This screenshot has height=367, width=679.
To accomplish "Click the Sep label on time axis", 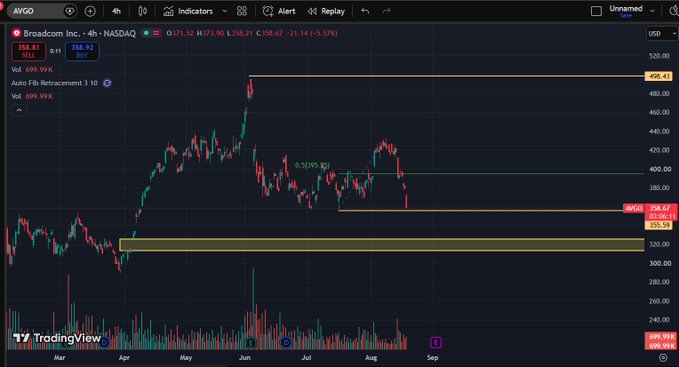I will coord(433,357).
